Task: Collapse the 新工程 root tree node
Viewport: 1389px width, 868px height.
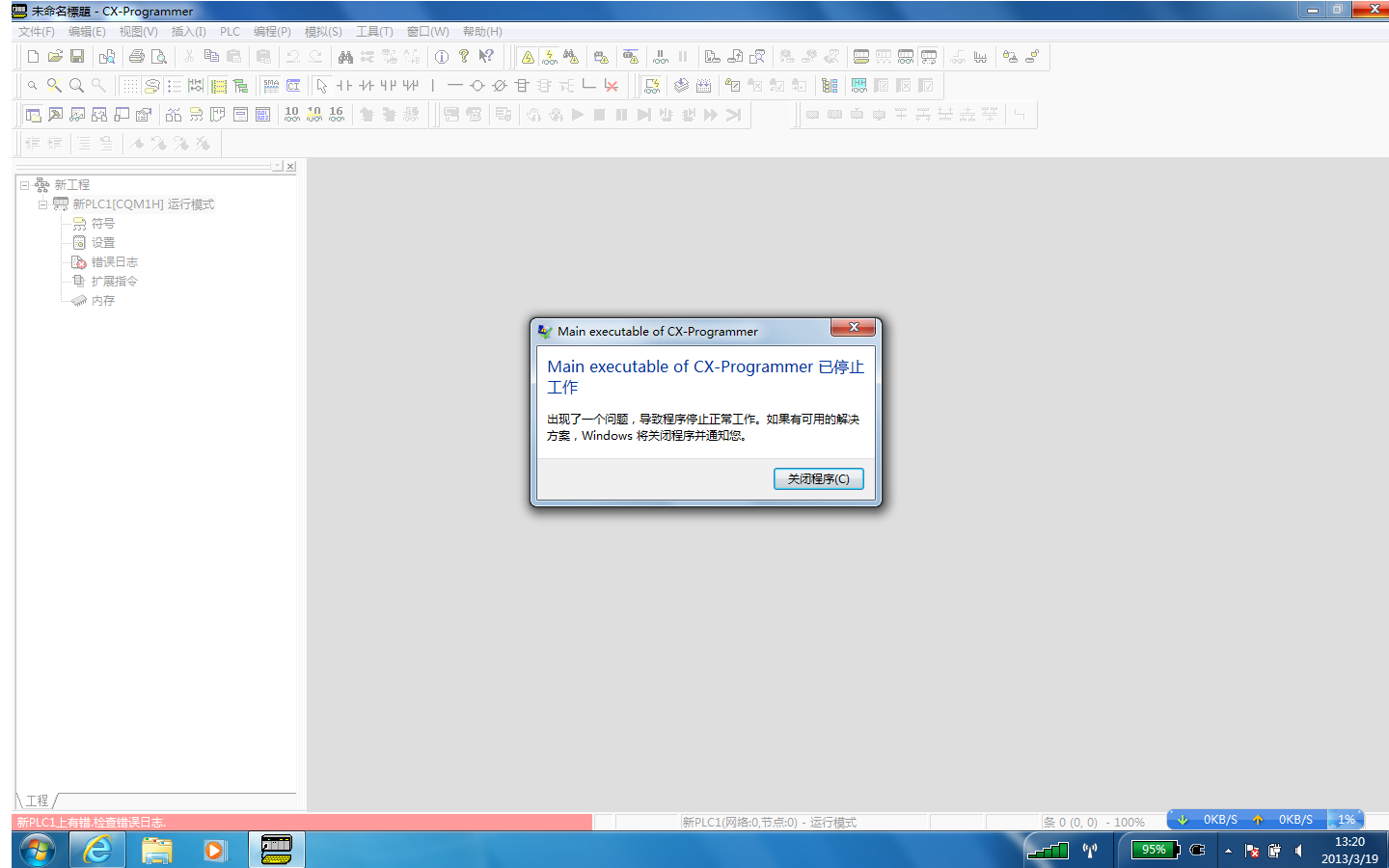Action: [x=25, y=185]
